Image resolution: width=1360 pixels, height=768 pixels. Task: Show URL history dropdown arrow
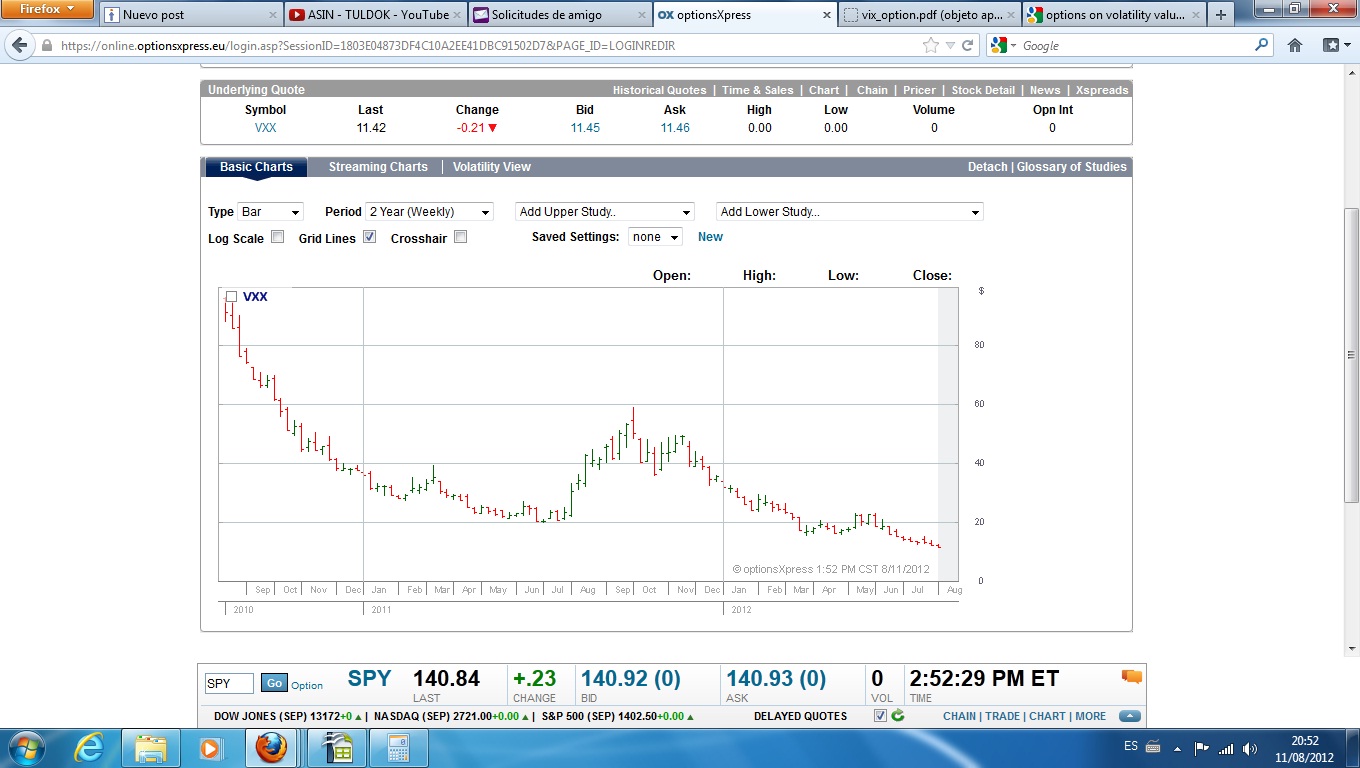[x=950, y=46]
